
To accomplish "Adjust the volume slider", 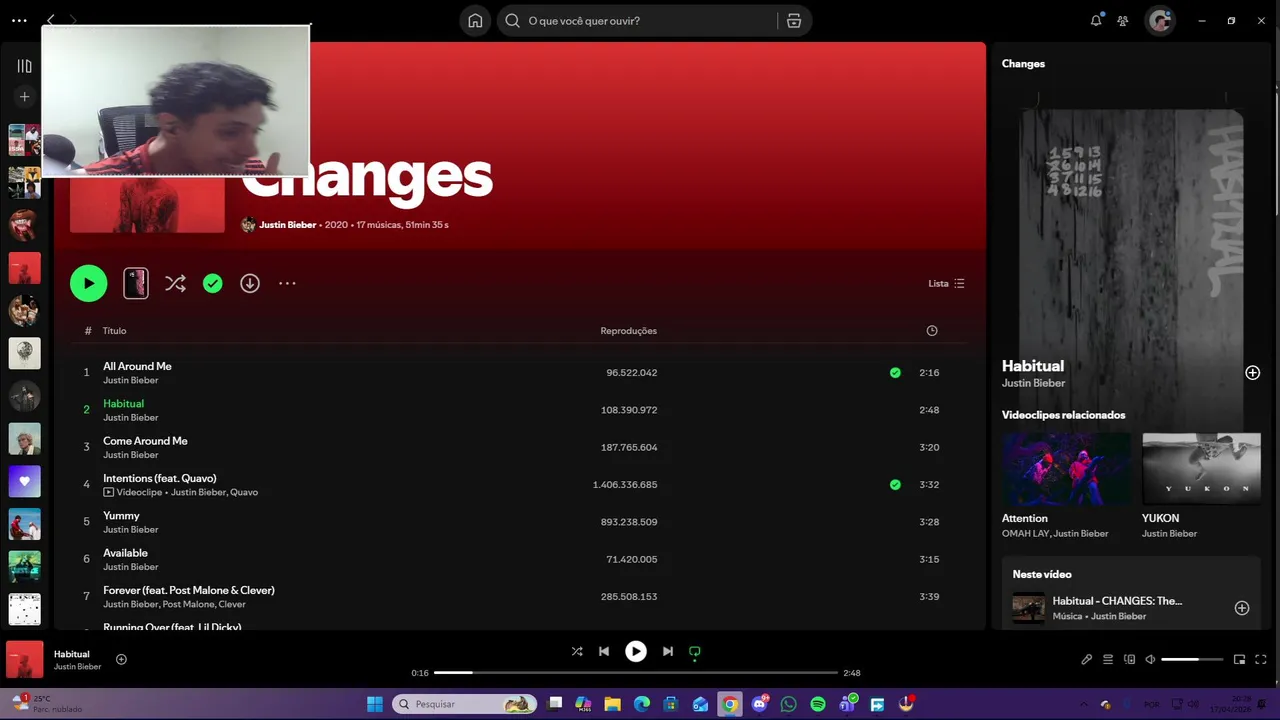I will (x=1192, y=659).
